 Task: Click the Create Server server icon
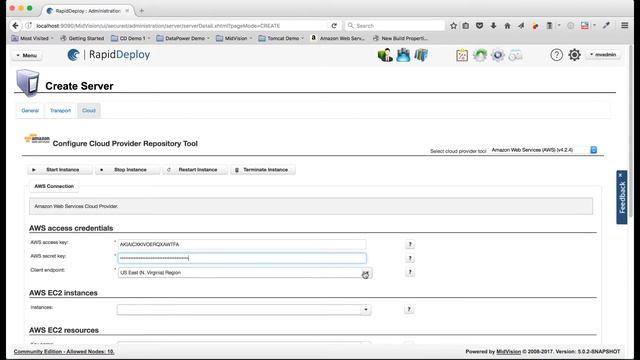coord(28,83)
